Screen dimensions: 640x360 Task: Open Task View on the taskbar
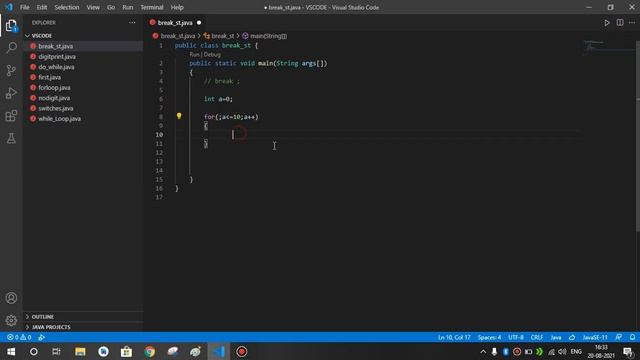pos(56,351)
